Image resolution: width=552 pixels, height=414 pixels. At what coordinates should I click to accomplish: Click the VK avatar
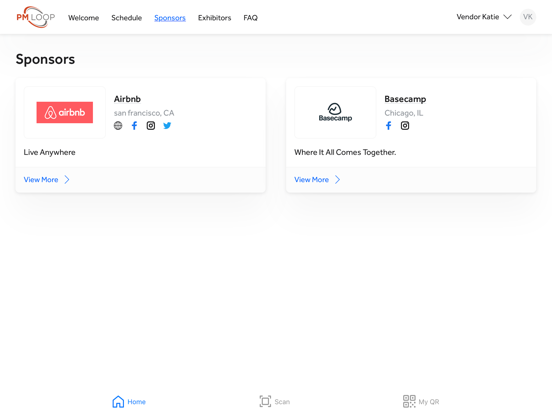(x=527, y=17)
